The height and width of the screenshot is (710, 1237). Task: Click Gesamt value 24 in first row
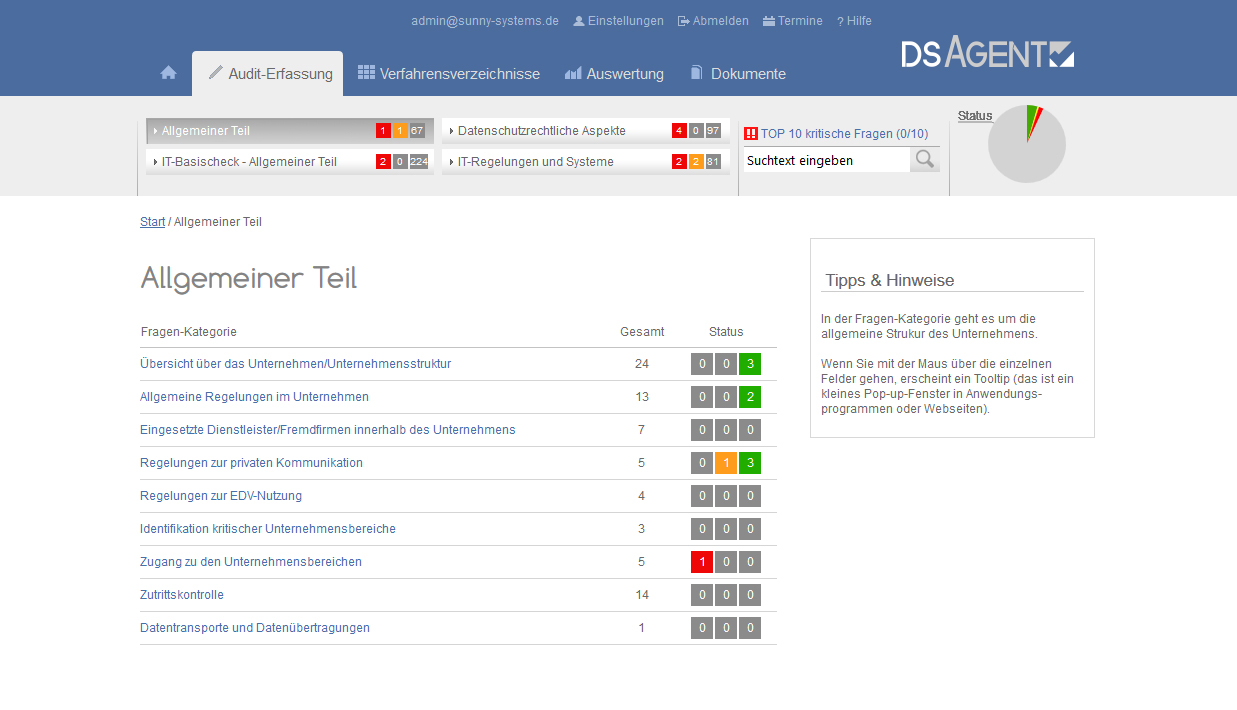642,364
